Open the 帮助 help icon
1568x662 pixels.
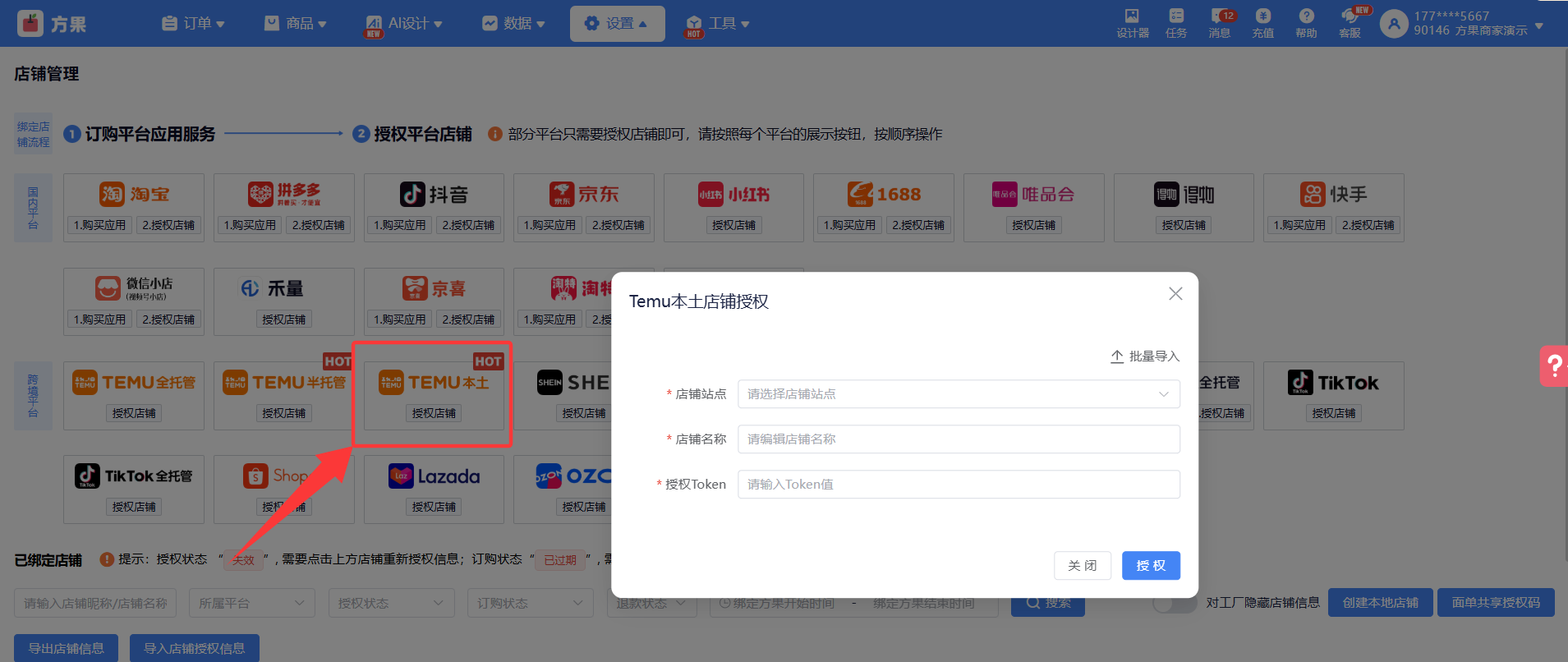1306,16
